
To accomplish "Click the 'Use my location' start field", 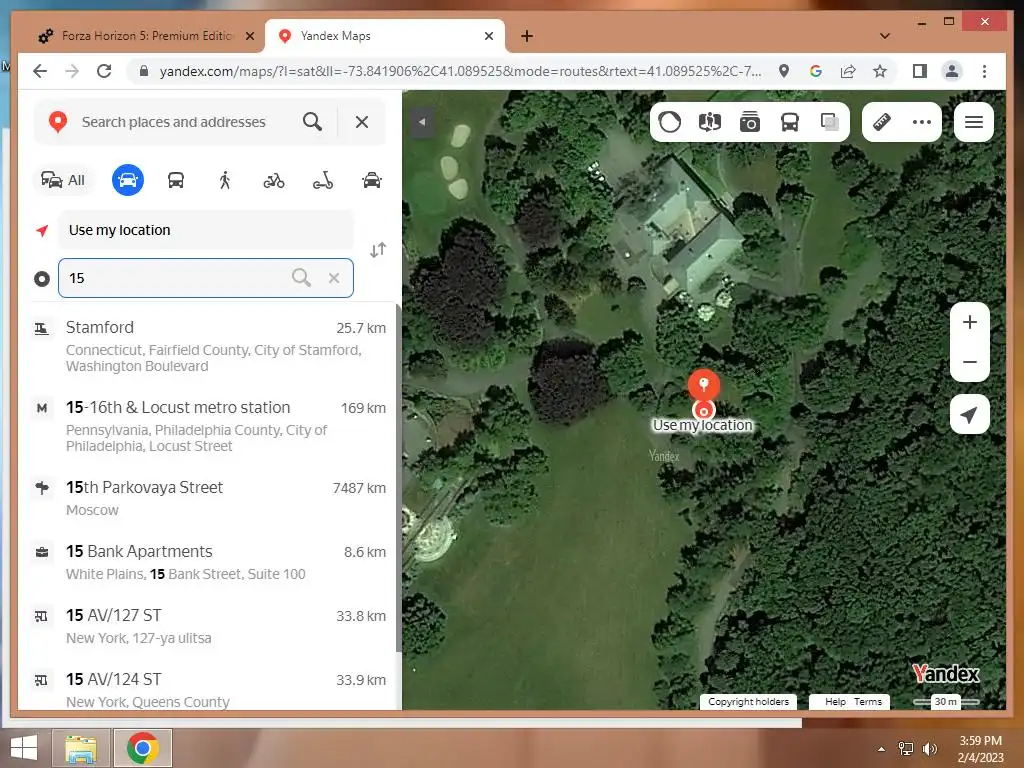I will click(206, 230).
